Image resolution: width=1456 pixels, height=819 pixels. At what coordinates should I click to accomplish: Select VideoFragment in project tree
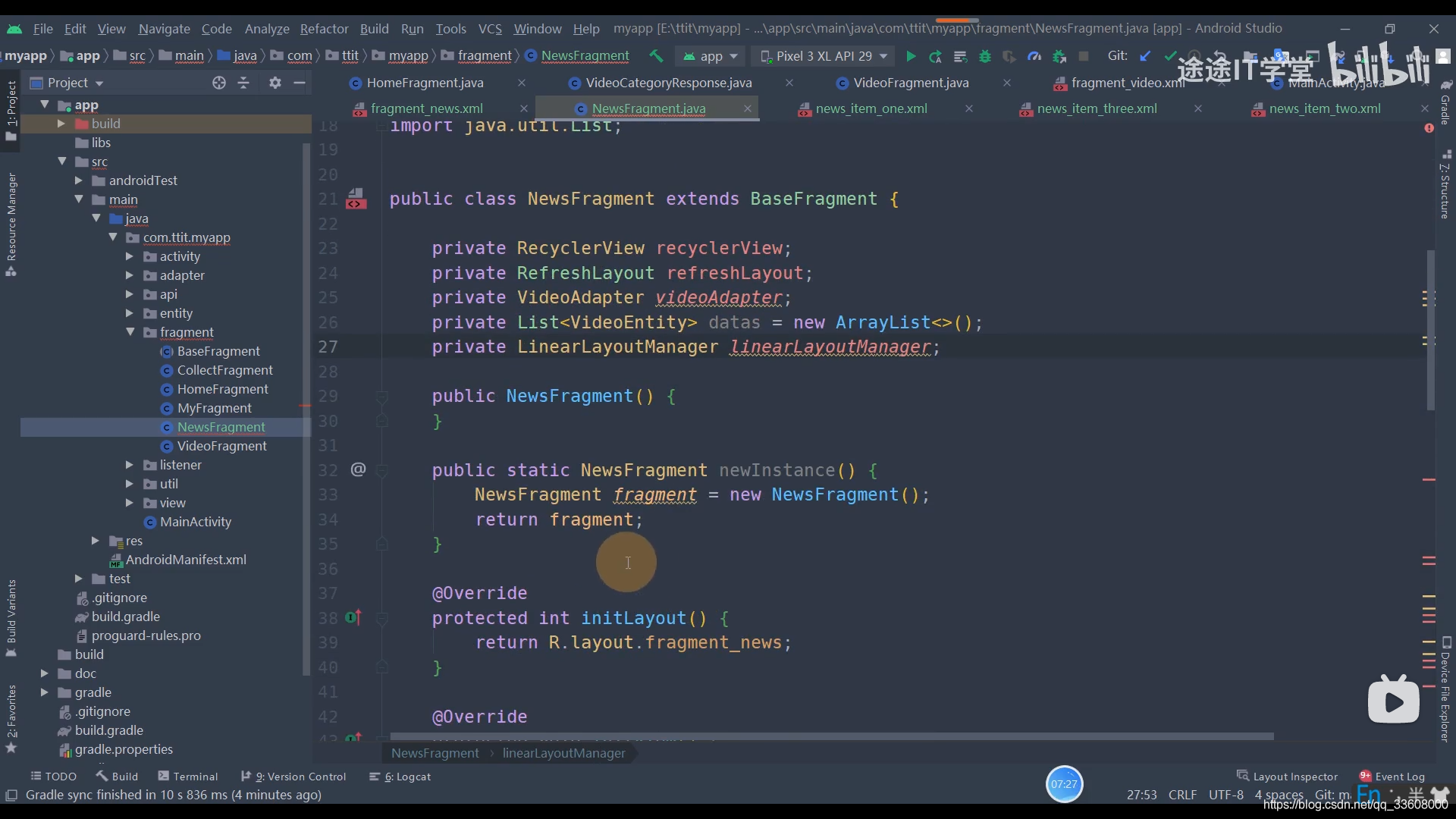(x=221, y=446)
